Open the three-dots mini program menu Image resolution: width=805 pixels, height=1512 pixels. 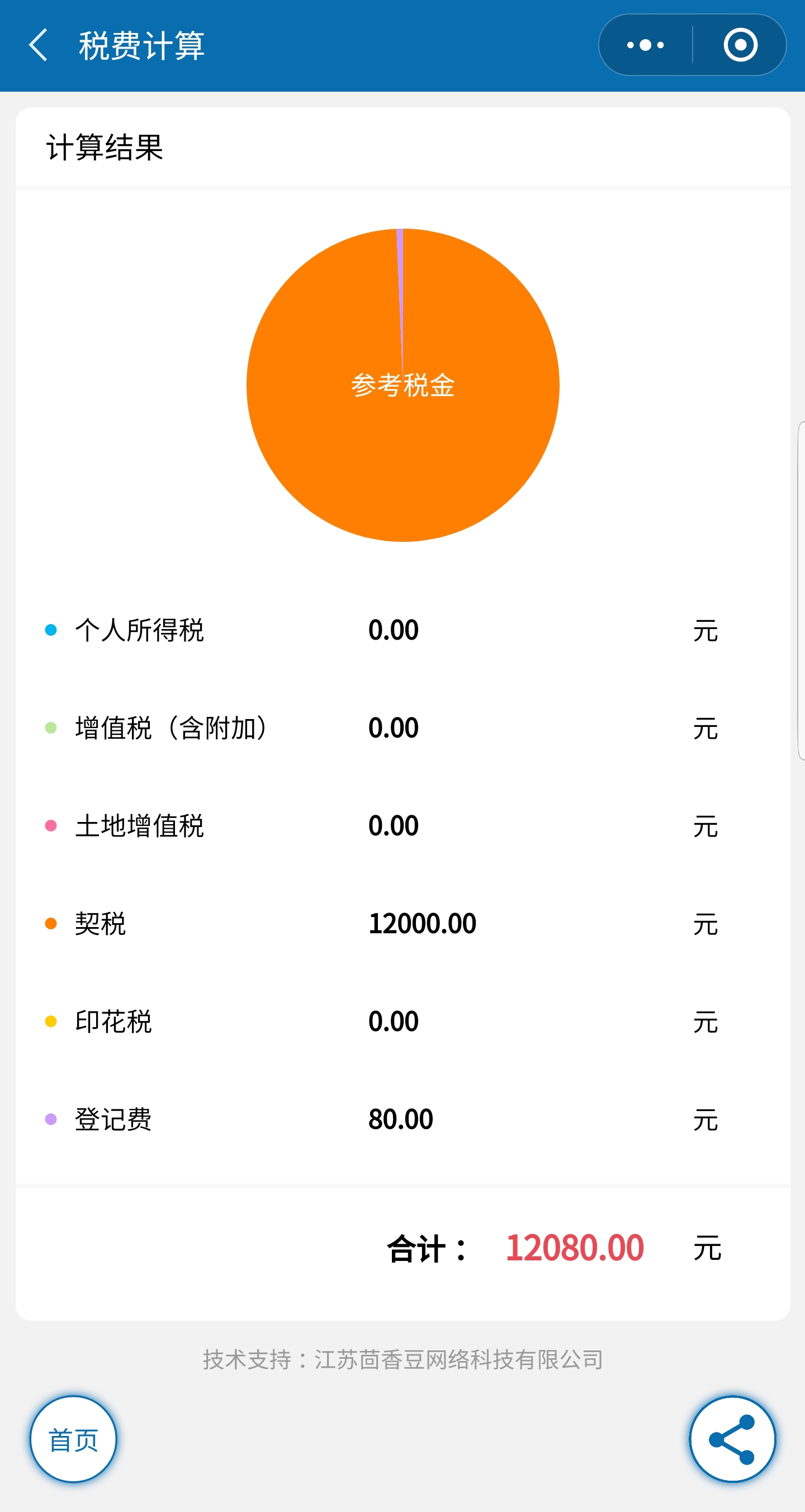click(x=646, y=45)
